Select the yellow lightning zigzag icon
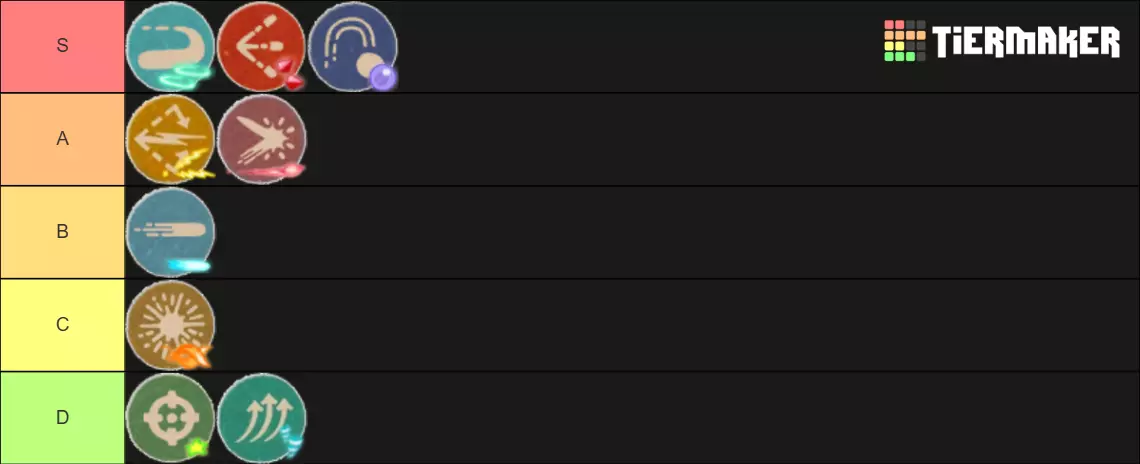The image size is (1140, 464). [171, 139]
